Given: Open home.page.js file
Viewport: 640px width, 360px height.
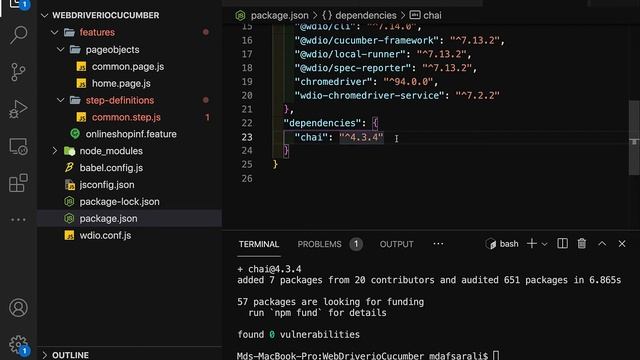Looking at the screenshot, I should (121, 83).
